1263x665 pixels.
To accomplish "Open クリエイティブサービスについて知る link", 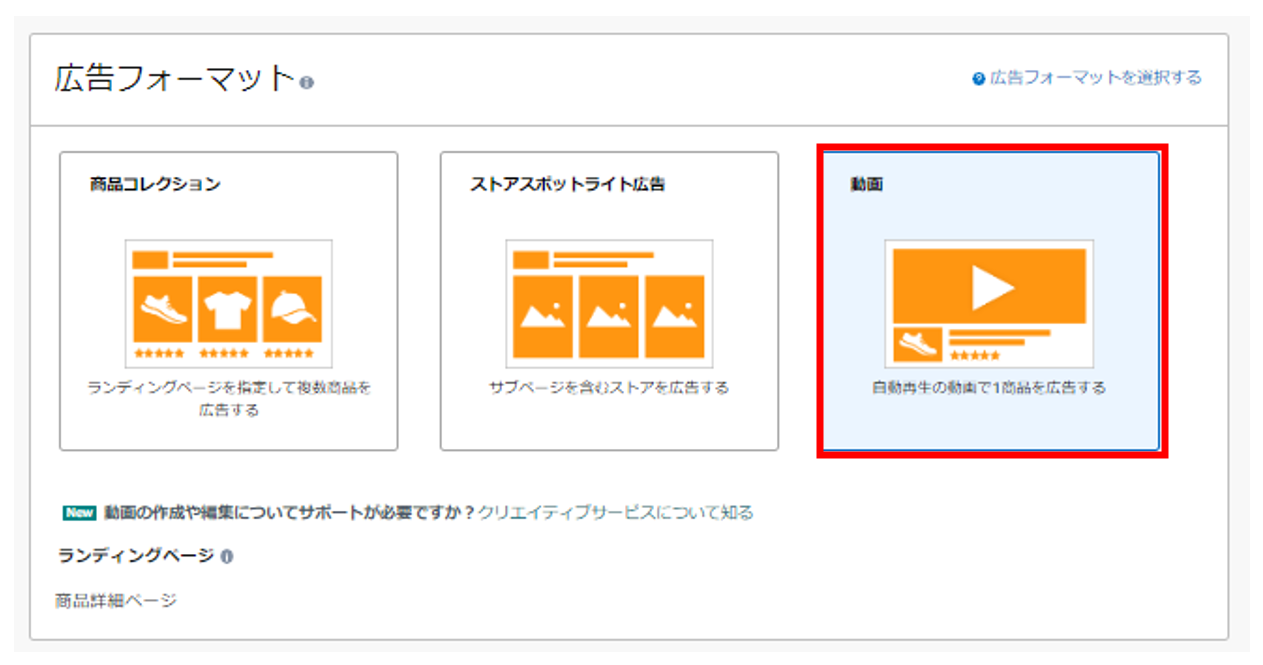I will pos(615,513).
